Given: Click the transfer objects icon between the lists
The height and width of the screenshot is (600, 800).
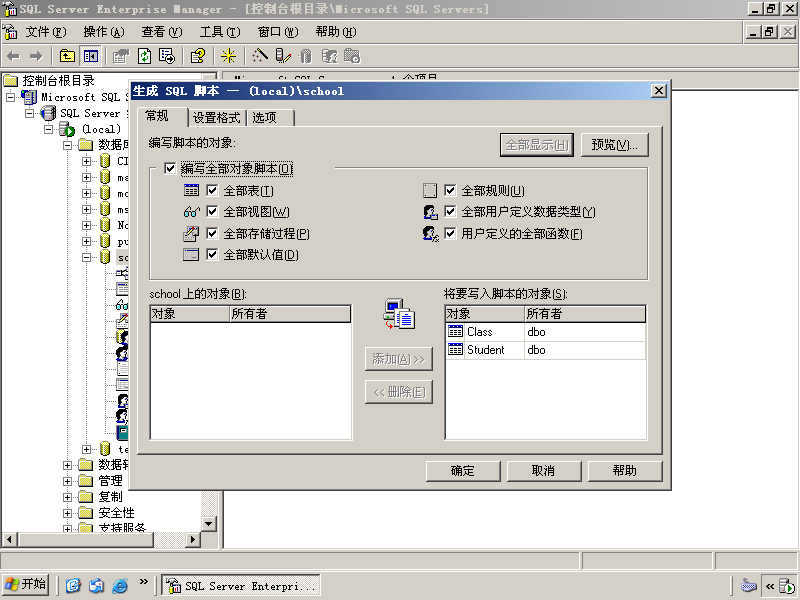Looking at the screenshot, I should click(x=399, y=314).
